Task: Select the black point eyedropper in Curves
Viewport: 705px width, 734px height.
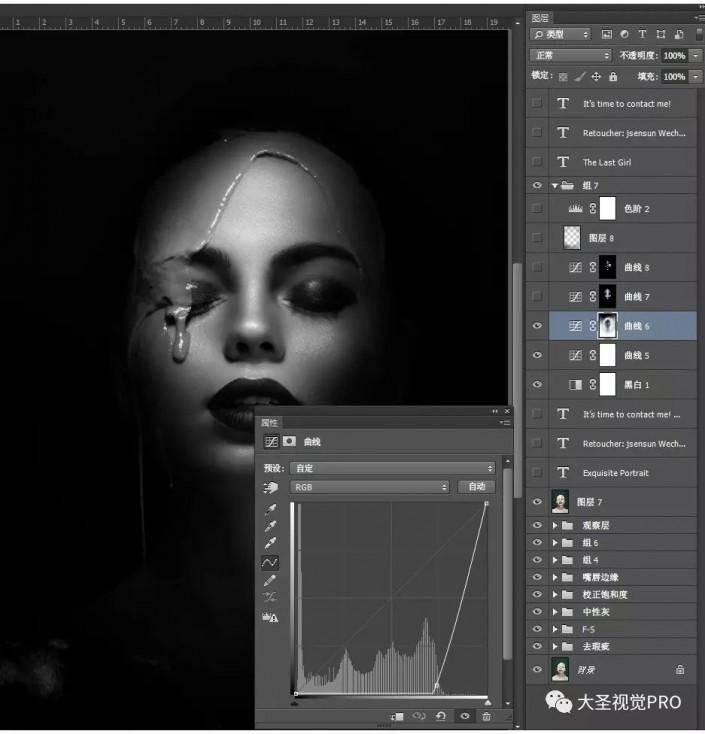Action: tap(270, 509)
